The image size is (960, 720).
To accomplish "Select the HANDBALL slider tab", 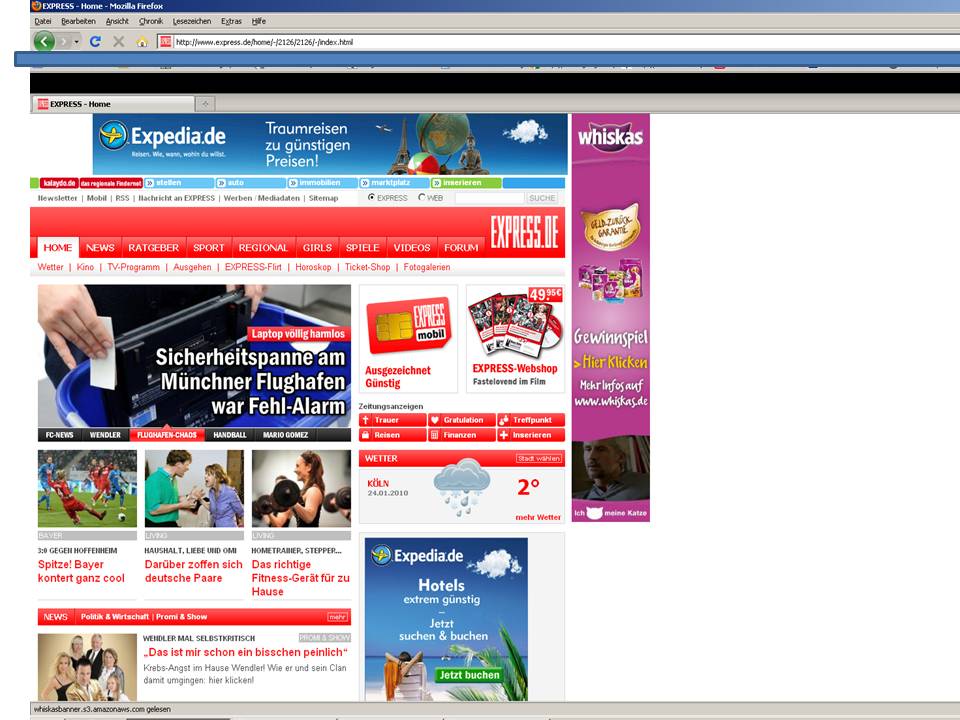I will click(x=230, y=435).
